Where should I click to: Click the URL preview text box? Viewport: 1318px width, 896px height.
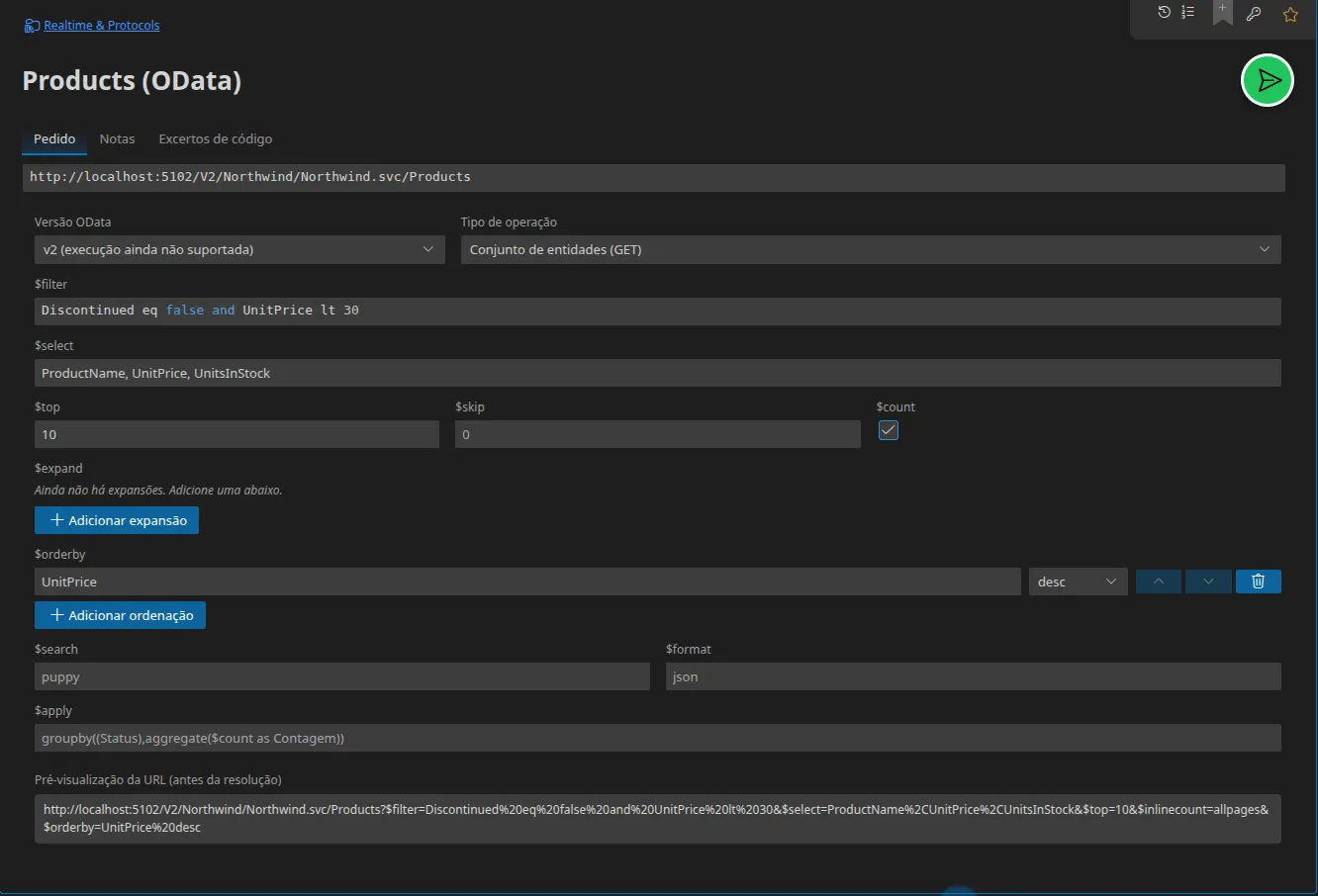(x=658, y=819)
